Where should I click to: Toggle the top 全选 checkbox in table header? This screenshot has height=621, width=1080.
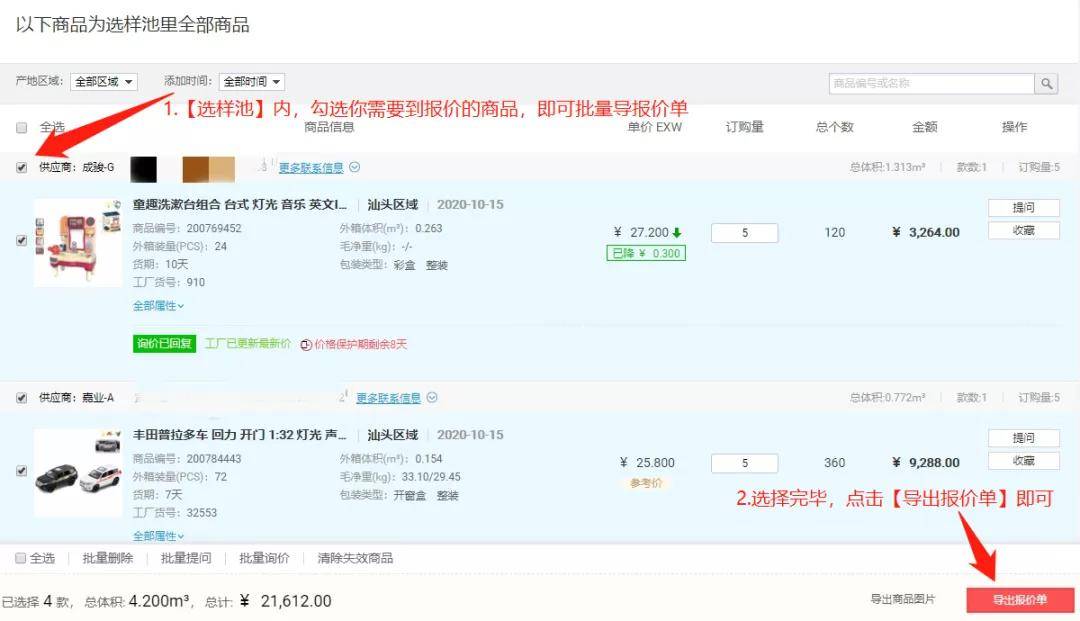pyautogui.click(x=22, y=128)
